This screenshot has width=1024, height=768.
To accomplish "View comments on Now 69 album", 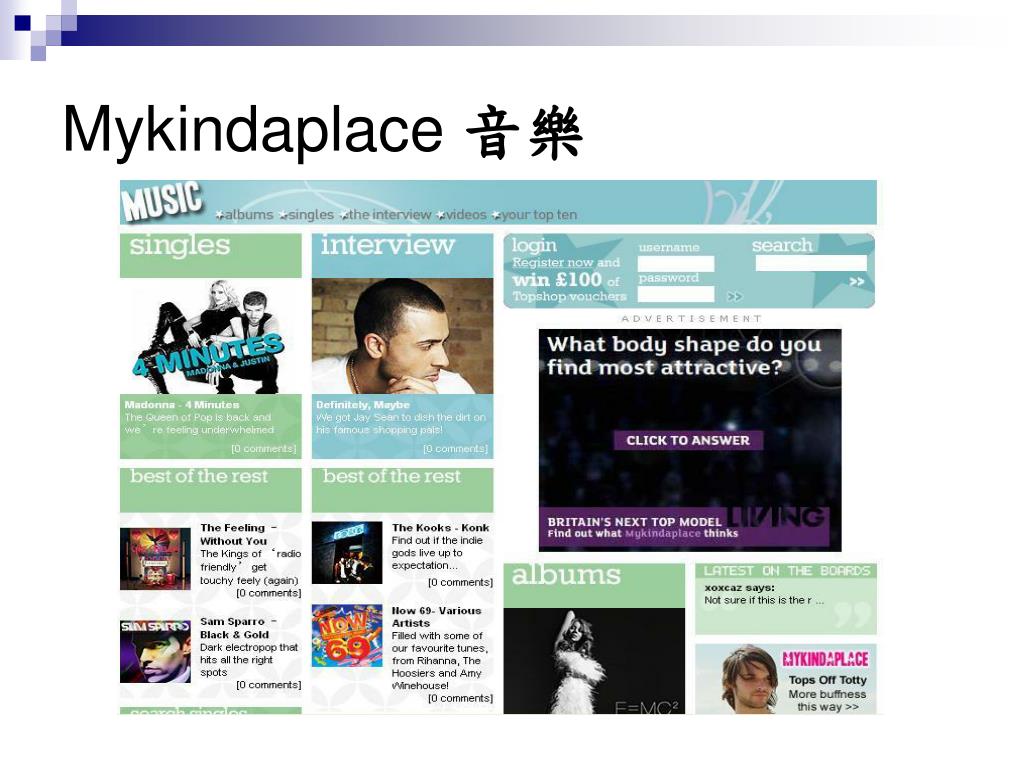I will pos(460,698).
